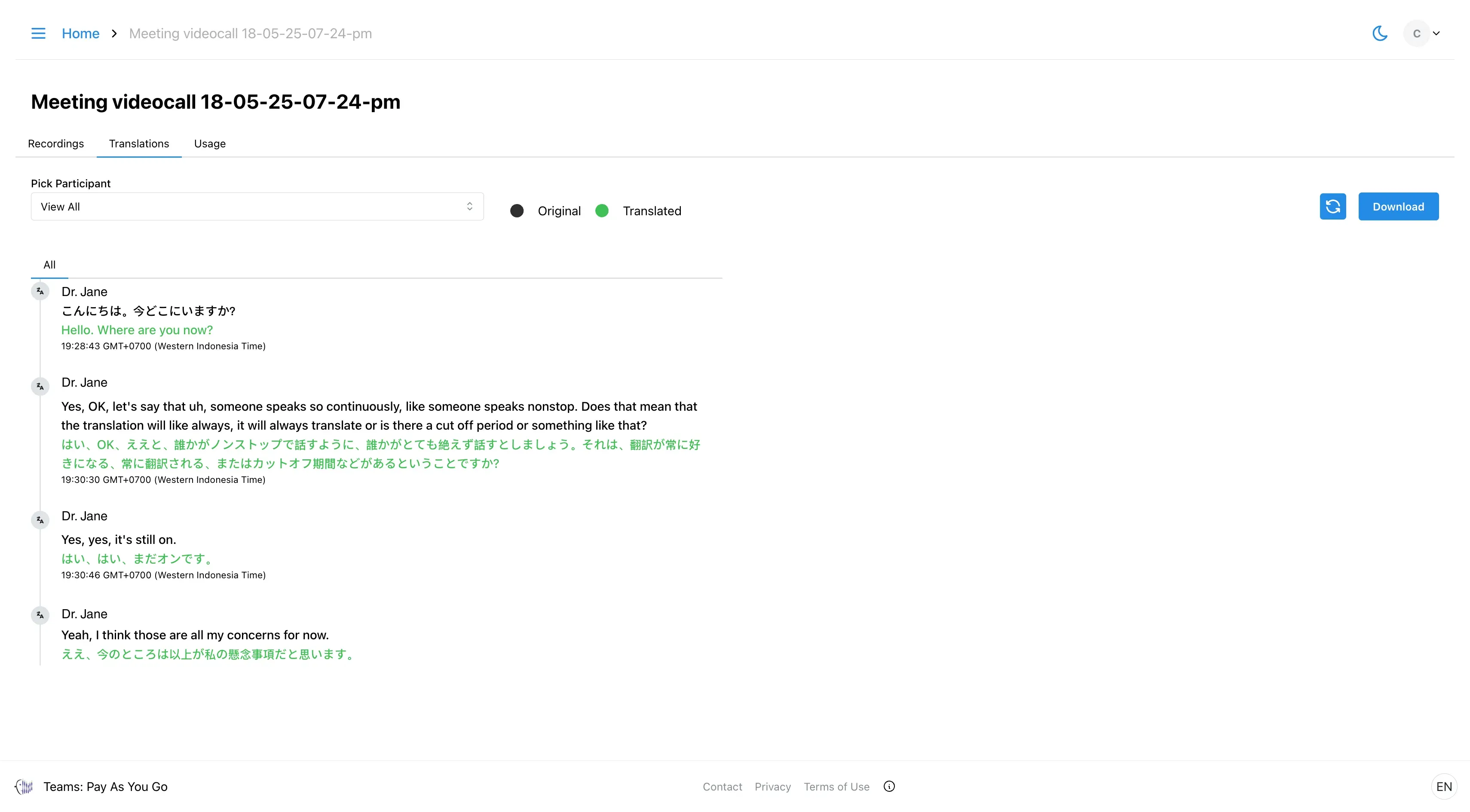Click the page heading Meeting videocall 18-05-25-07-24-pm

216,102
